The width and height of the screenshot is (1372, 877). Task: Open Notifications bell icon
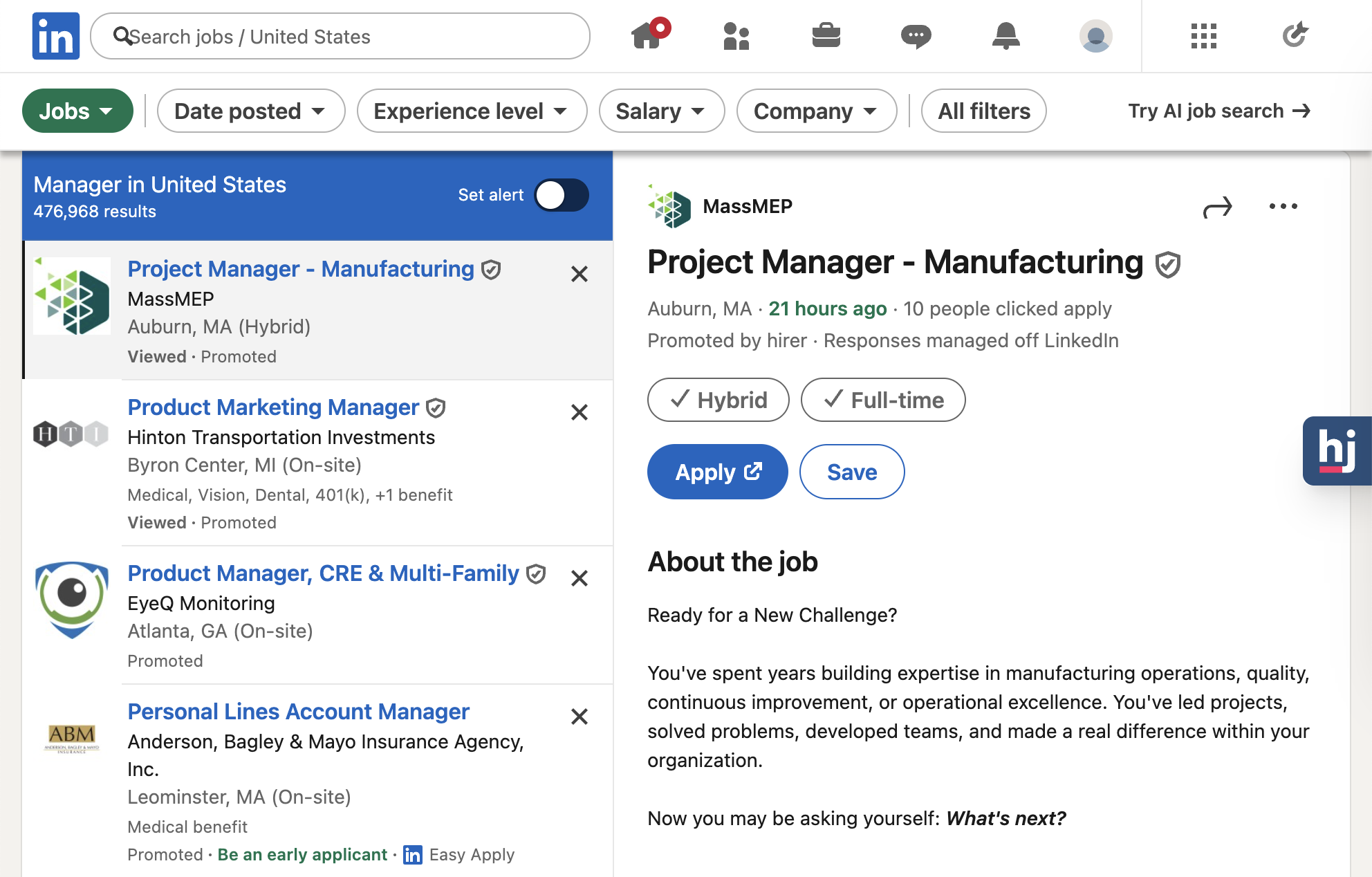pos(1006,35)
